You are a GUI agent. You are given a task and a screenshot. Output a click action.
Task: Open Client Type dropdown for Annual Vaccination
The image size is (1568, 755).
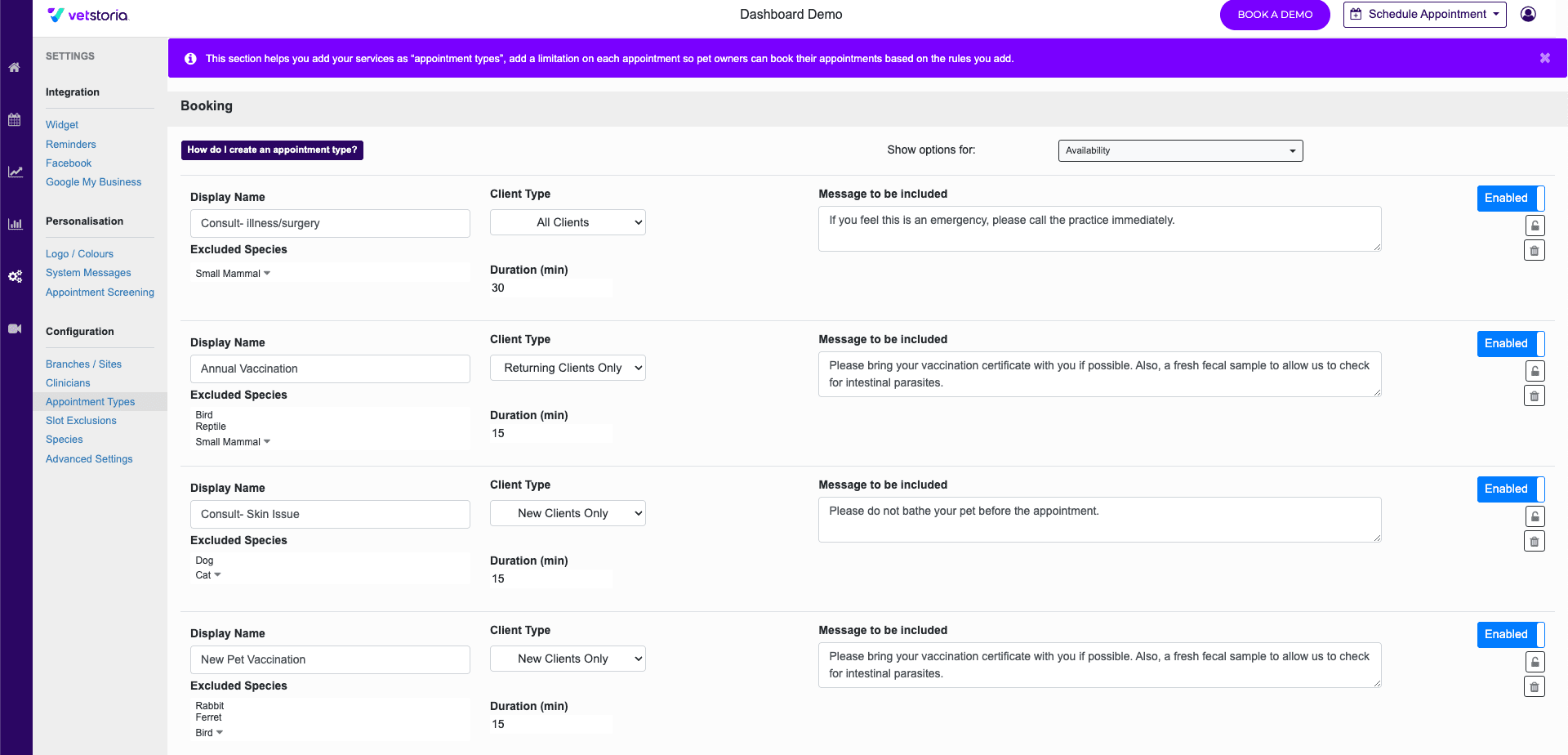pos(568,369)
